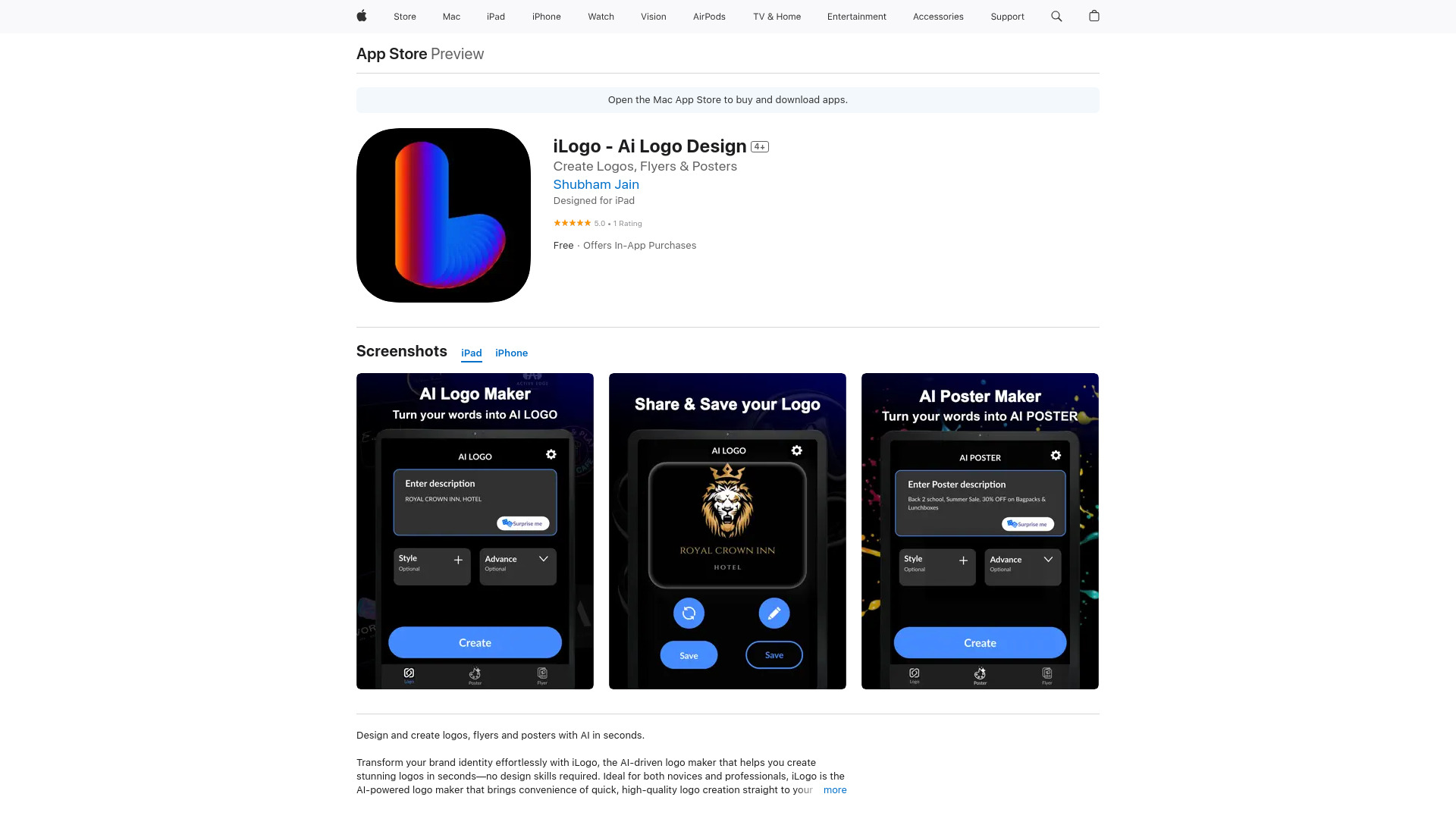This screenshot has width=1456, height=819.
Task: Click the Create button in AI LOGO panel
Action: tap(474, 642)
